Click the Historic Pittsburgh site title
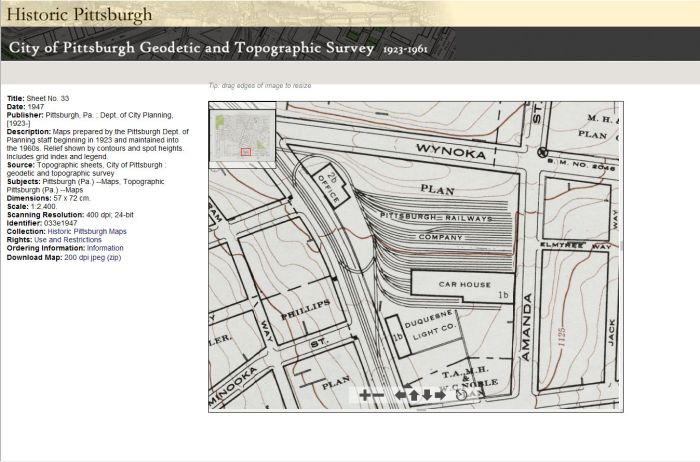700x462 pixels. (79, 14)
